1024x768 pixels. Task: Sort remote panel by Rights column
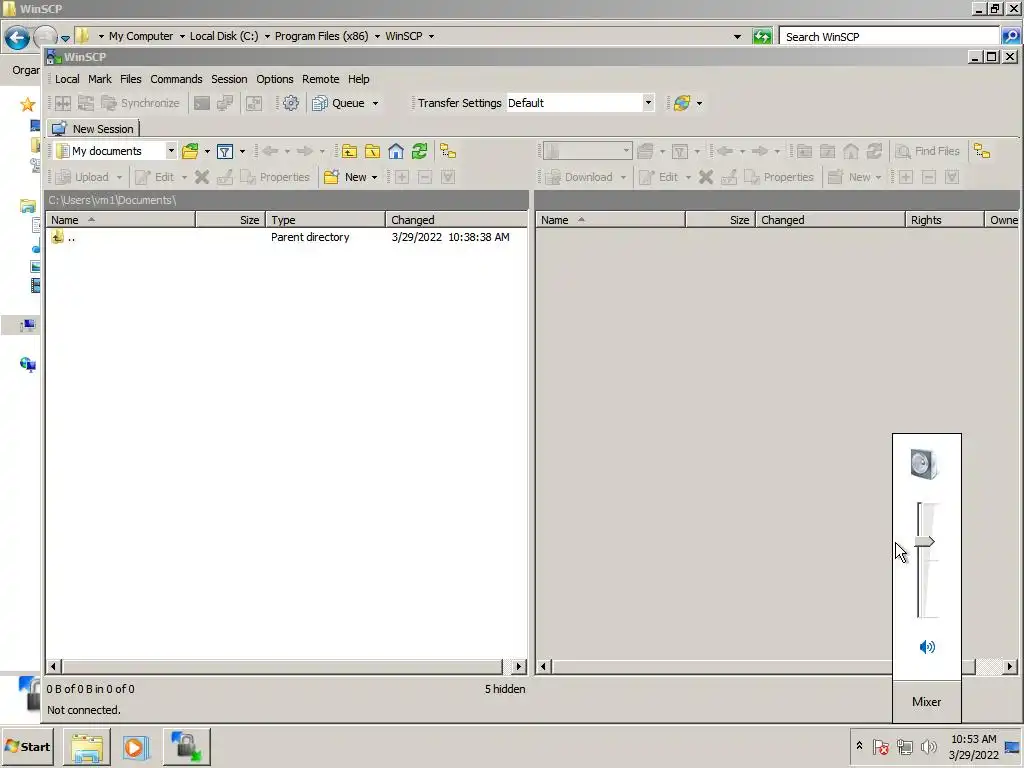point(944,220)
